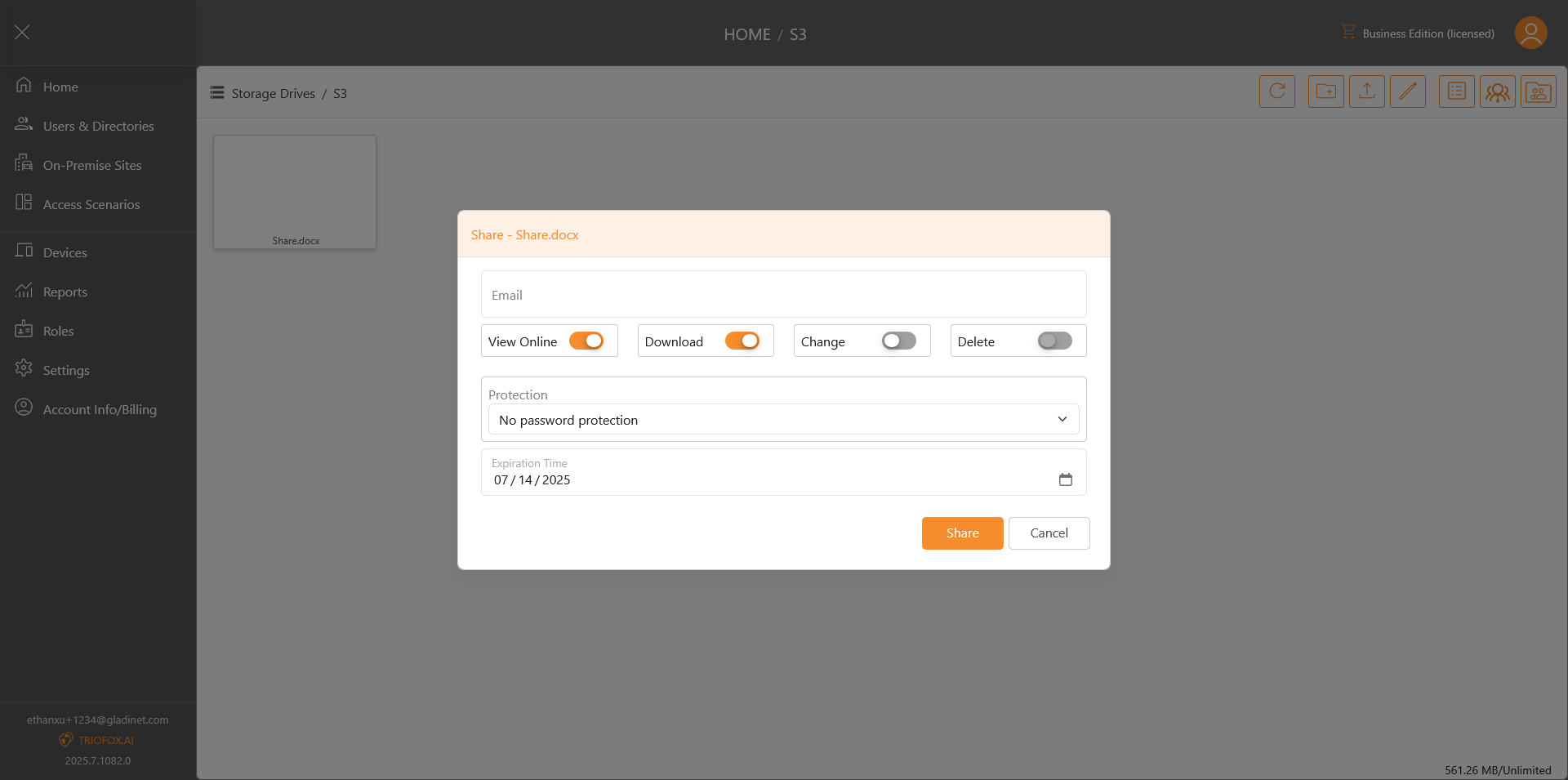Image resolution: width=1568 pixels, height=780 pixels.
Task: Click the Settings gear icon
Action: [24, 368]
